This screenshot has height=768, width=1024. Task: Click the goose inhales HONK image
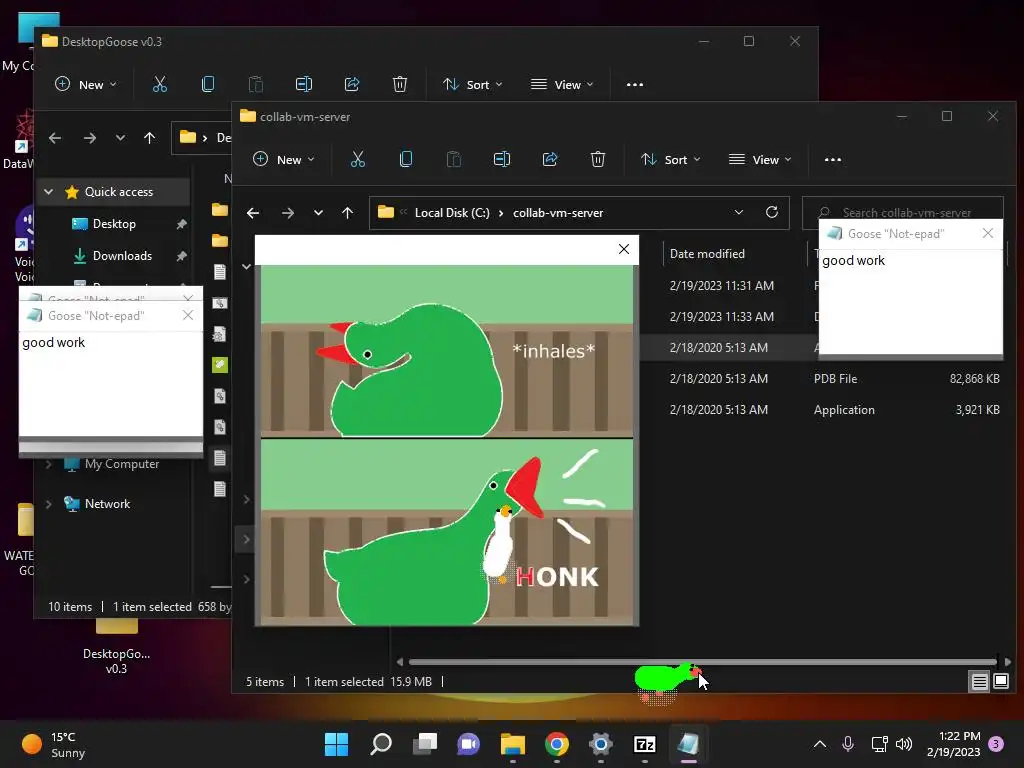(447, 445)
